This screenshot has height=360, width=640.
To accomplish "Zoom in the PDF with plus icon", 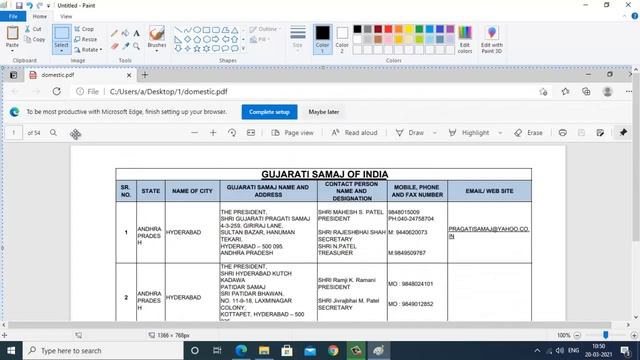I will (213, 133).
